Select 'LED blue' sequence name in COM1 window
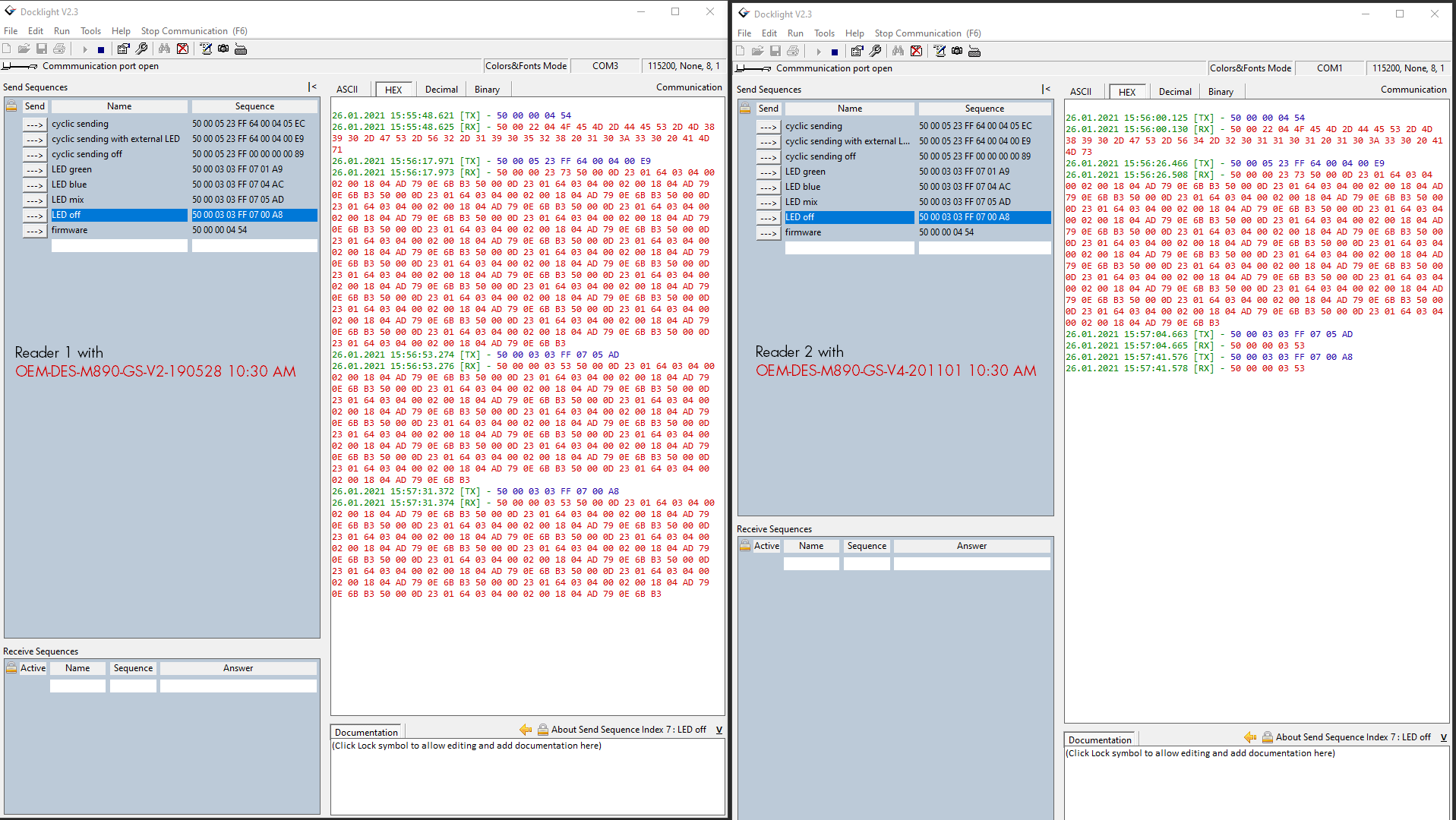Image resolution: width=1456 pixels, height=820 pixels. [803, 187]
